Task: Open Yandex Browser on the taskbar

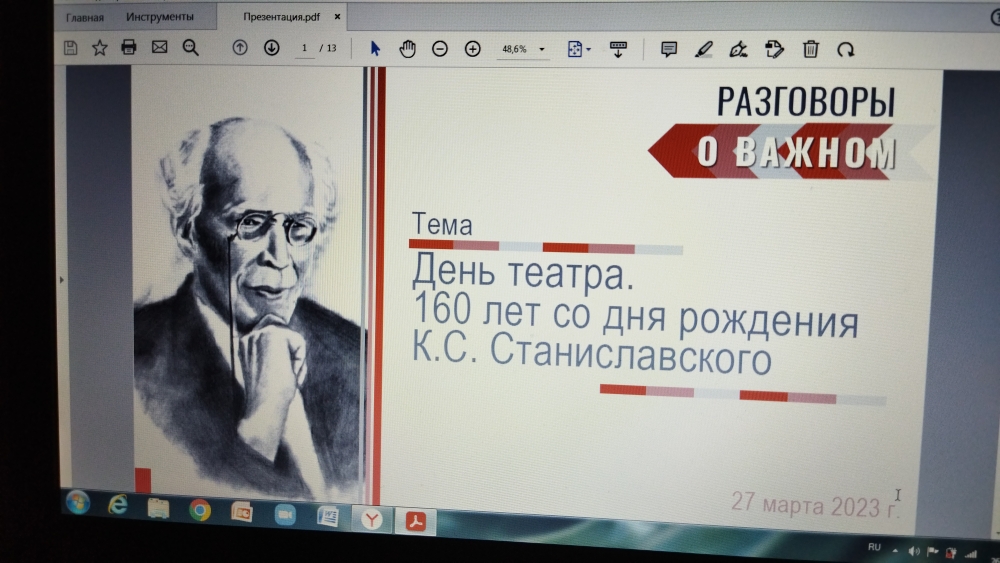Action: point(372,520)
